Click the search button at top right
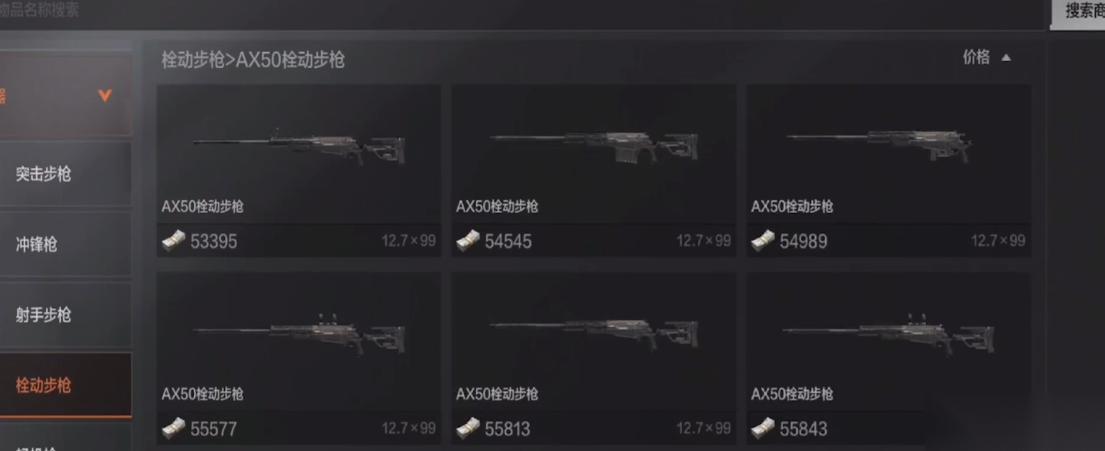Viewport: 1105px width, 451px height. (1078, 13)
